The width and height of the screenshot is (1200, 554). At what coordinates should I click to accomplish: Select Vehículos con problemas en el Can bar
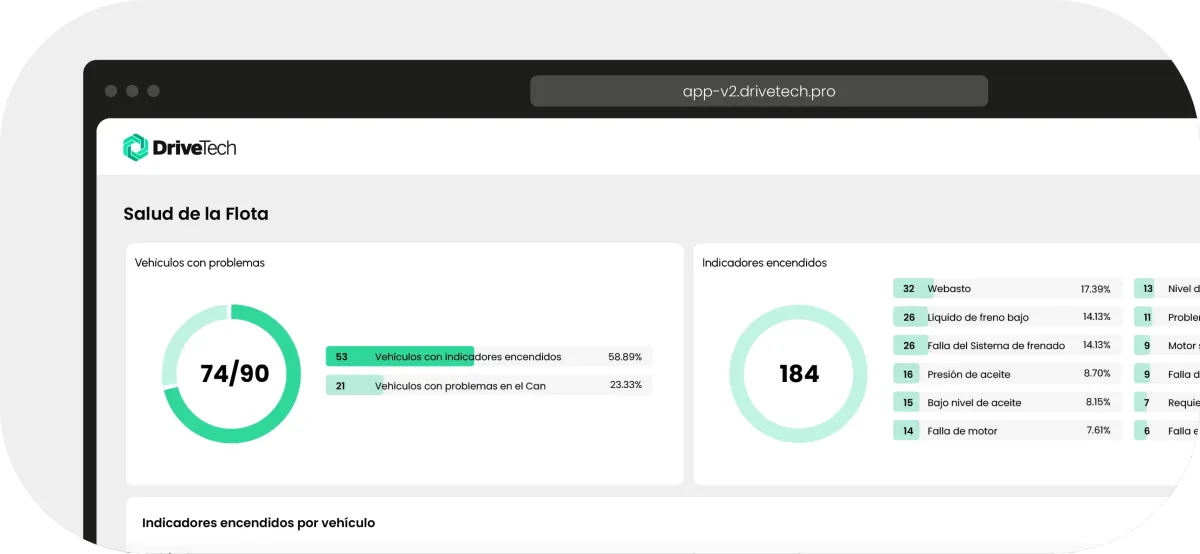click(x=489, y=385)
